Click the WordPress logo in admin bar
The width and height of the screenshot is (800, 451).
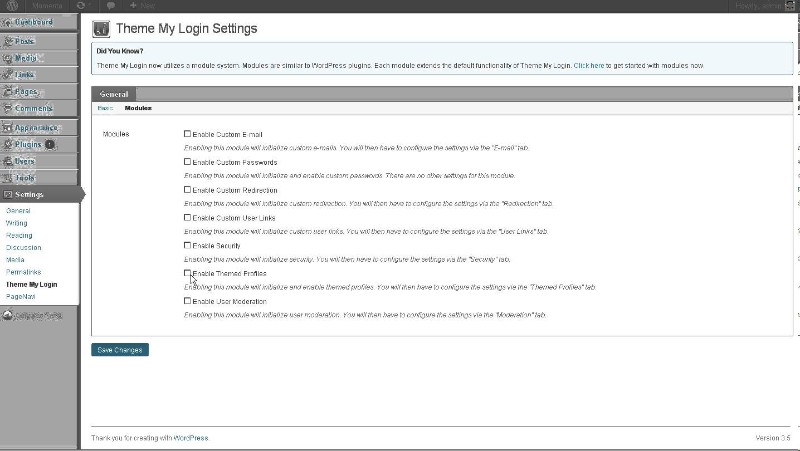[x=12, y=6]
